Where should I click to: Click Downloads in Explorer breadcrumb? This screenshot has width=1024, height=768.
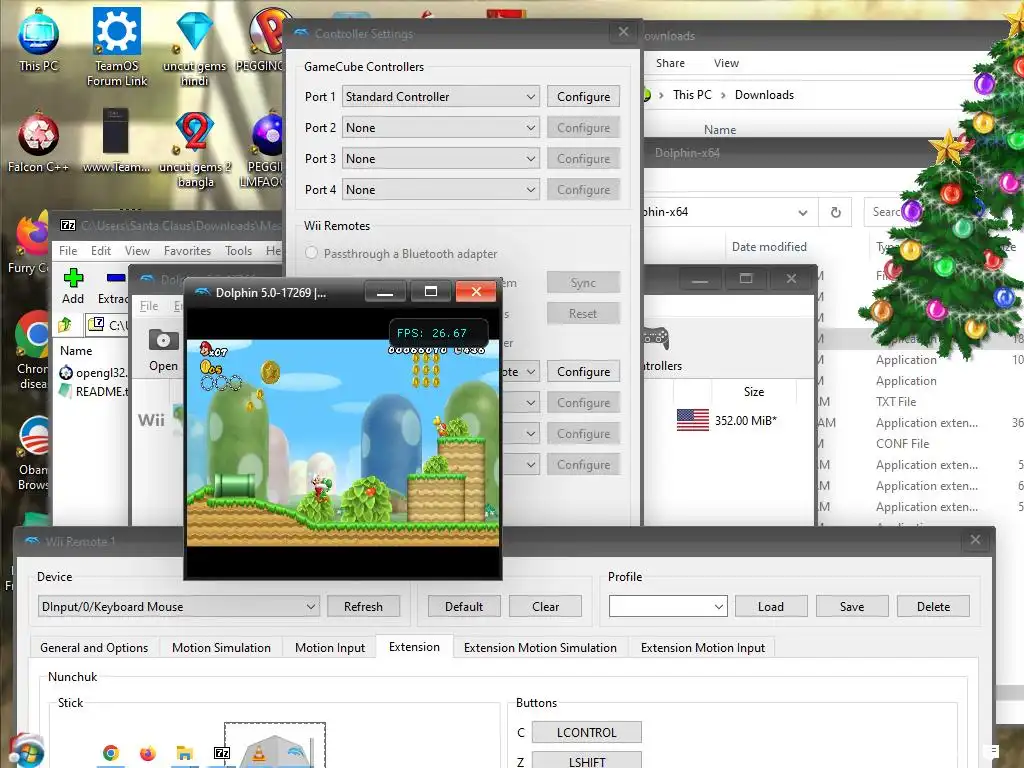pos(764,95)
